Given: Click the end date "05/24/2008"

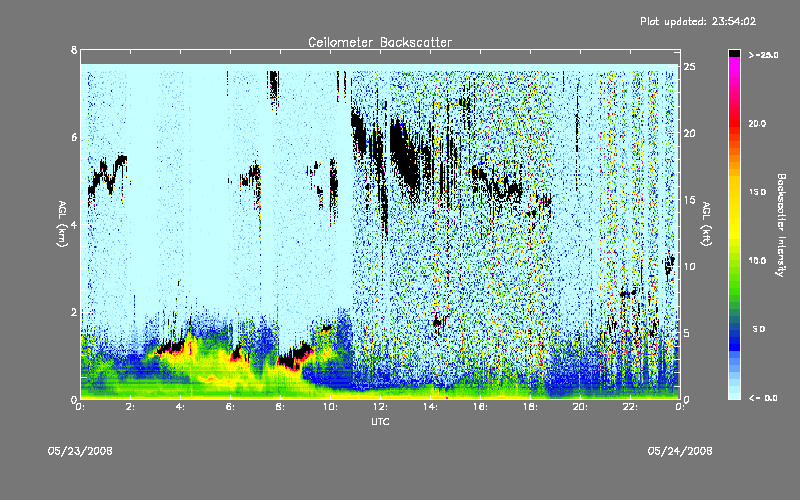Looking at the screenshot, I should click(680, 451).
